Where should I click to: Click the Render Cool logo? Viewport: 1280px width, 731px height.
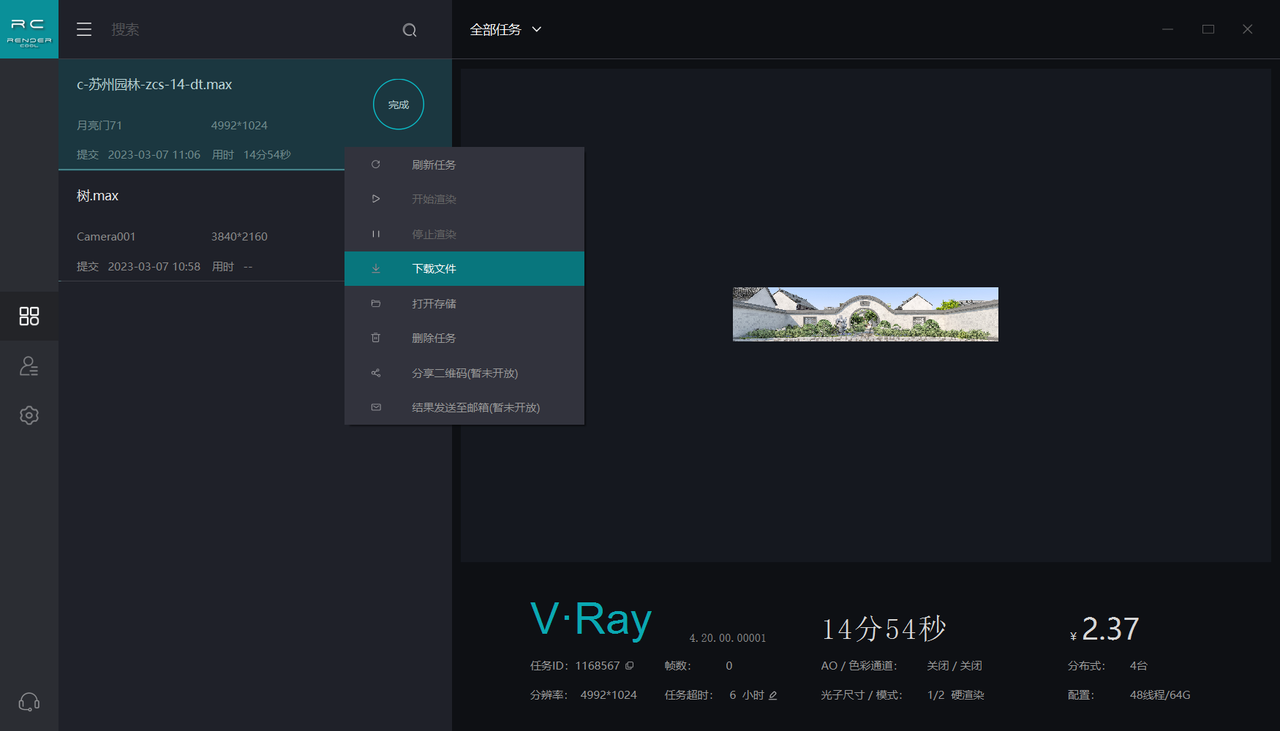click(x=29, y=29)
